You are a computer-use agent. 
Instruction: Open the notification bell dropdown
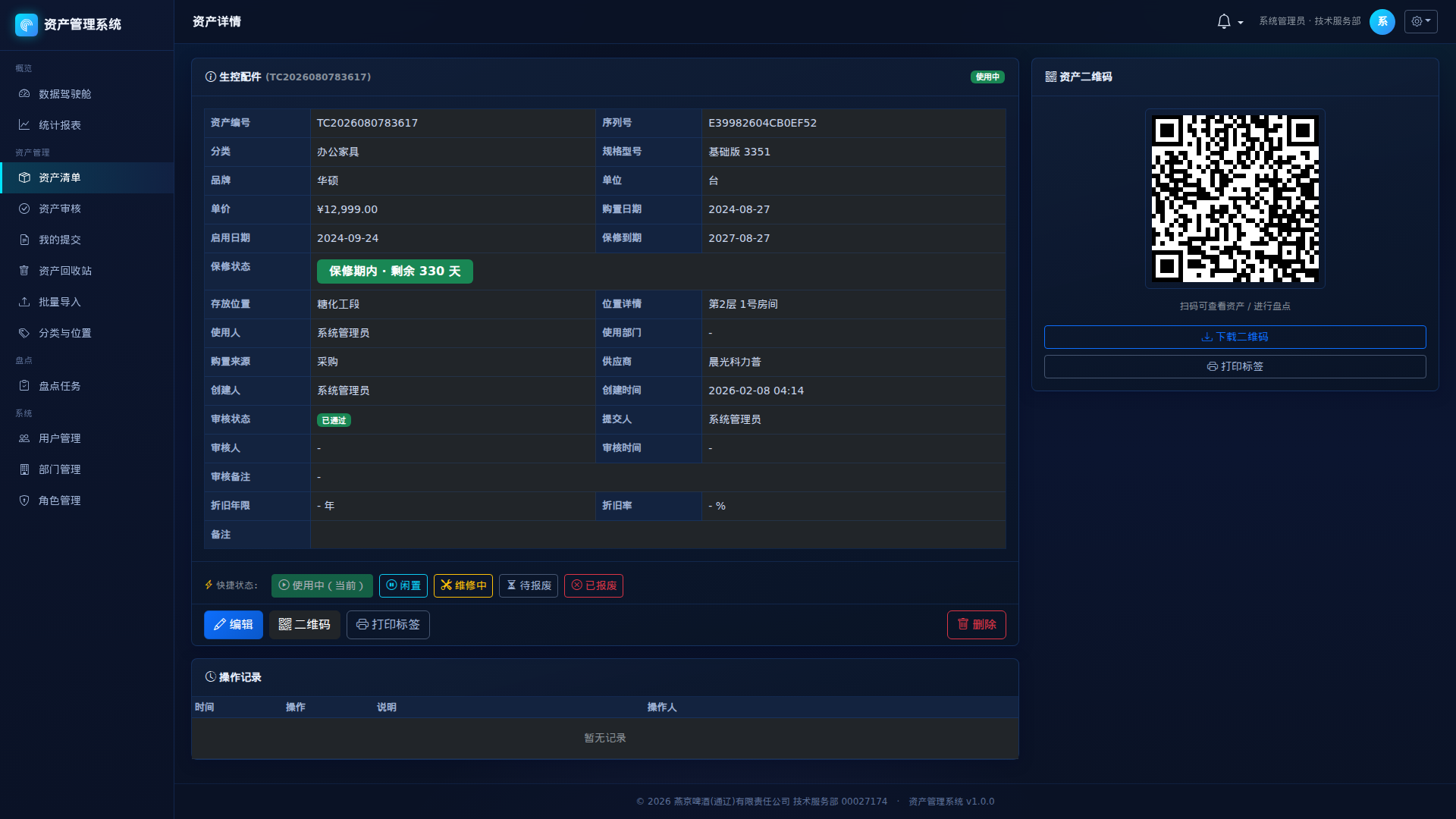coord(1229,22)
